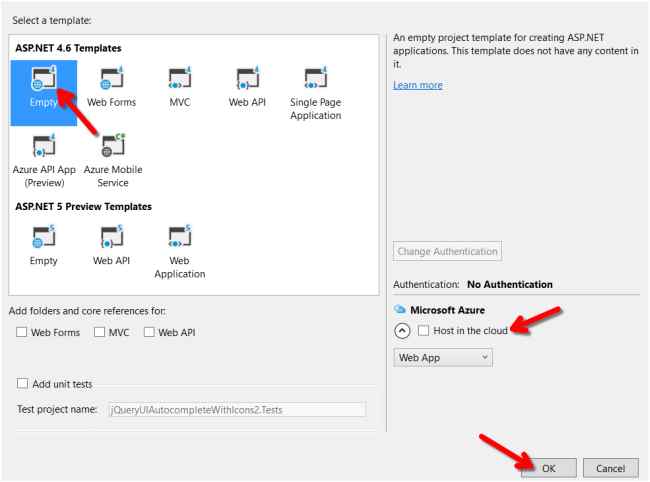Enable the Add unit tests checkbox

click(22, 383)
